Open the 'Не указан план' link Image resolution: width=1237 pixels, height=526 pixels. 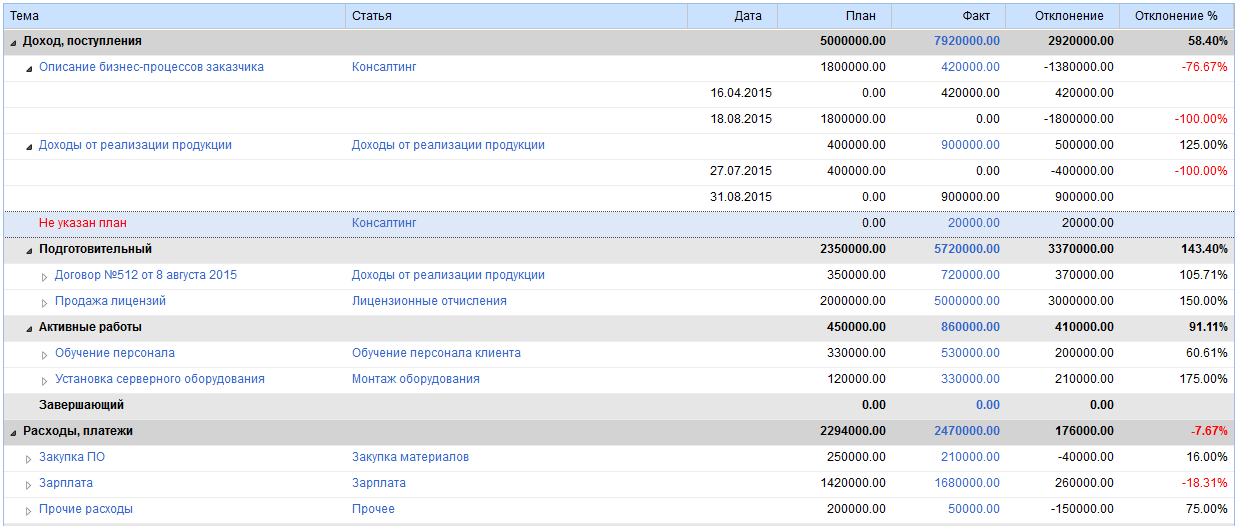point(83,223)
